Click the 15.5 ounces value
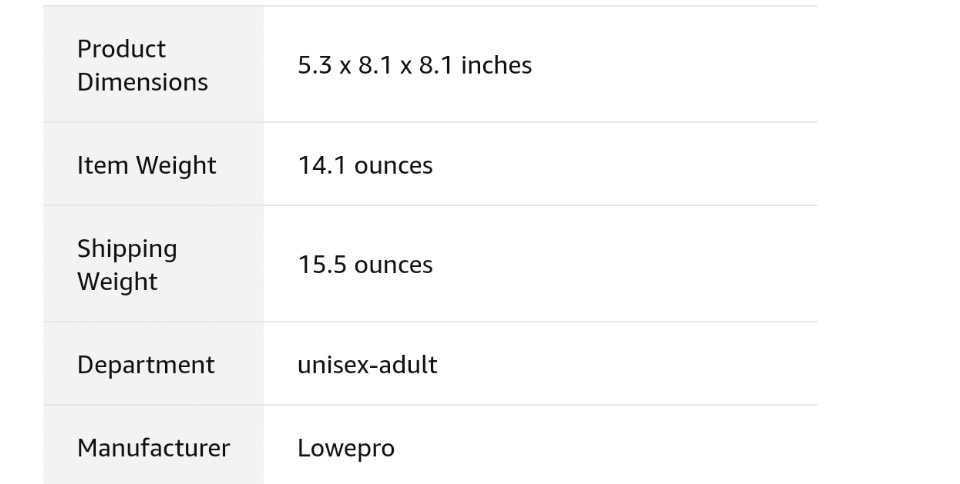This screenshot has height=484, width=960. [365, 265]
